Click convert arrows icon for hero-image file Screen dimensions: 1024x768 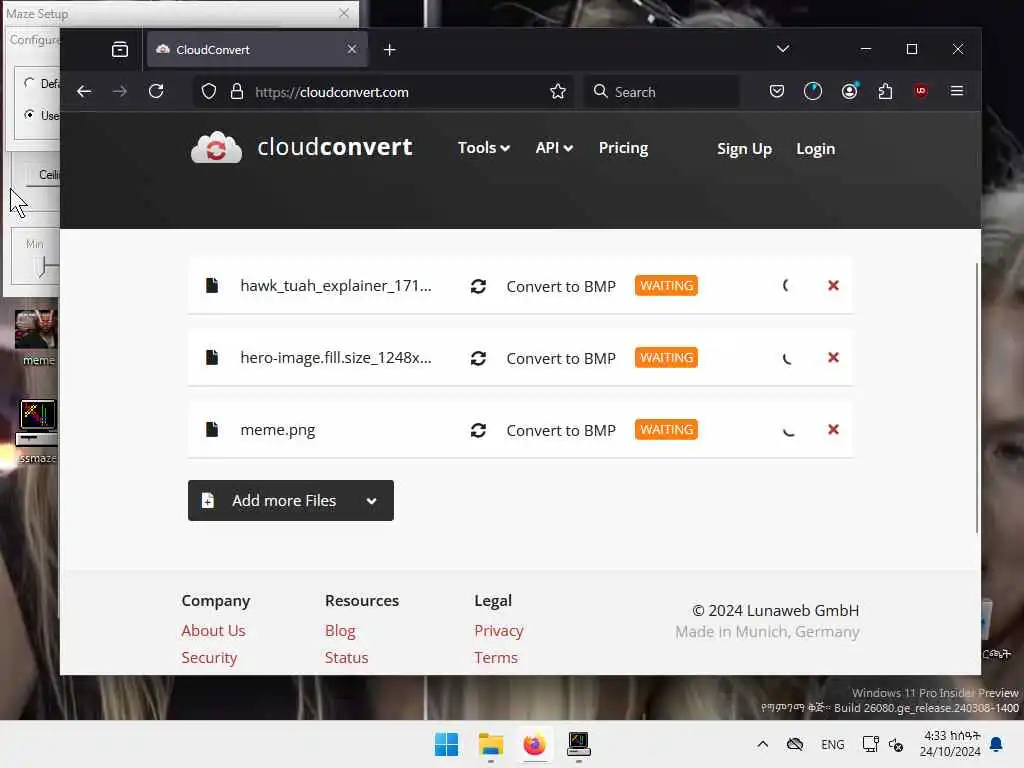478,358
